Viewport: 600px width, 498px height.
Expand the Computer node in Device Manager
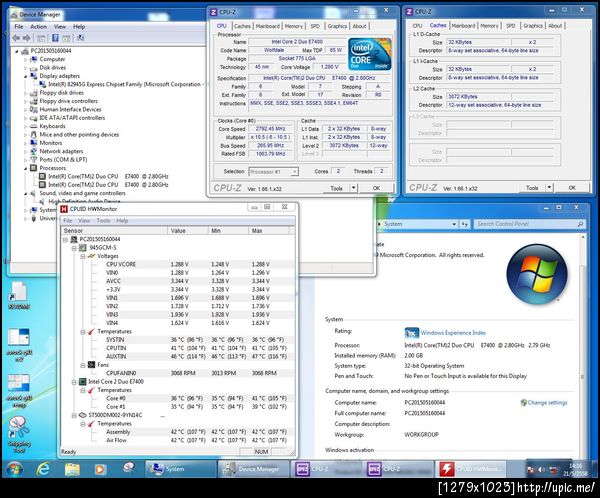pos(26,59)
